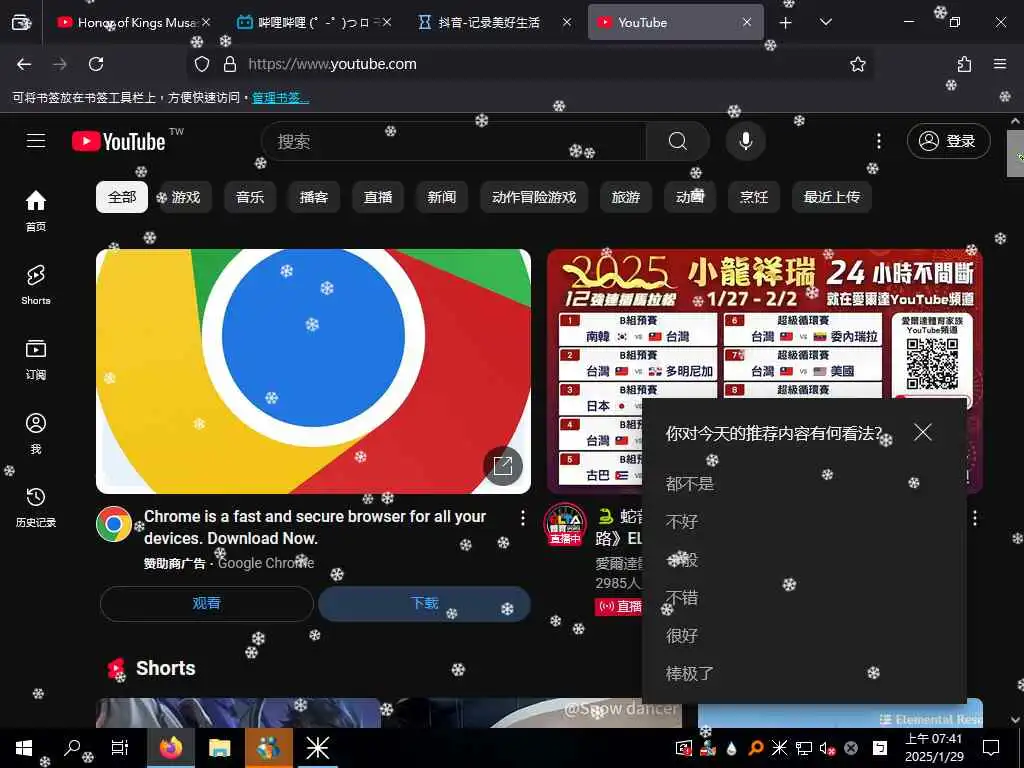Open the workspace icon at tab bar start
The width and height of the screenshot is (1024, 768).
21,23
